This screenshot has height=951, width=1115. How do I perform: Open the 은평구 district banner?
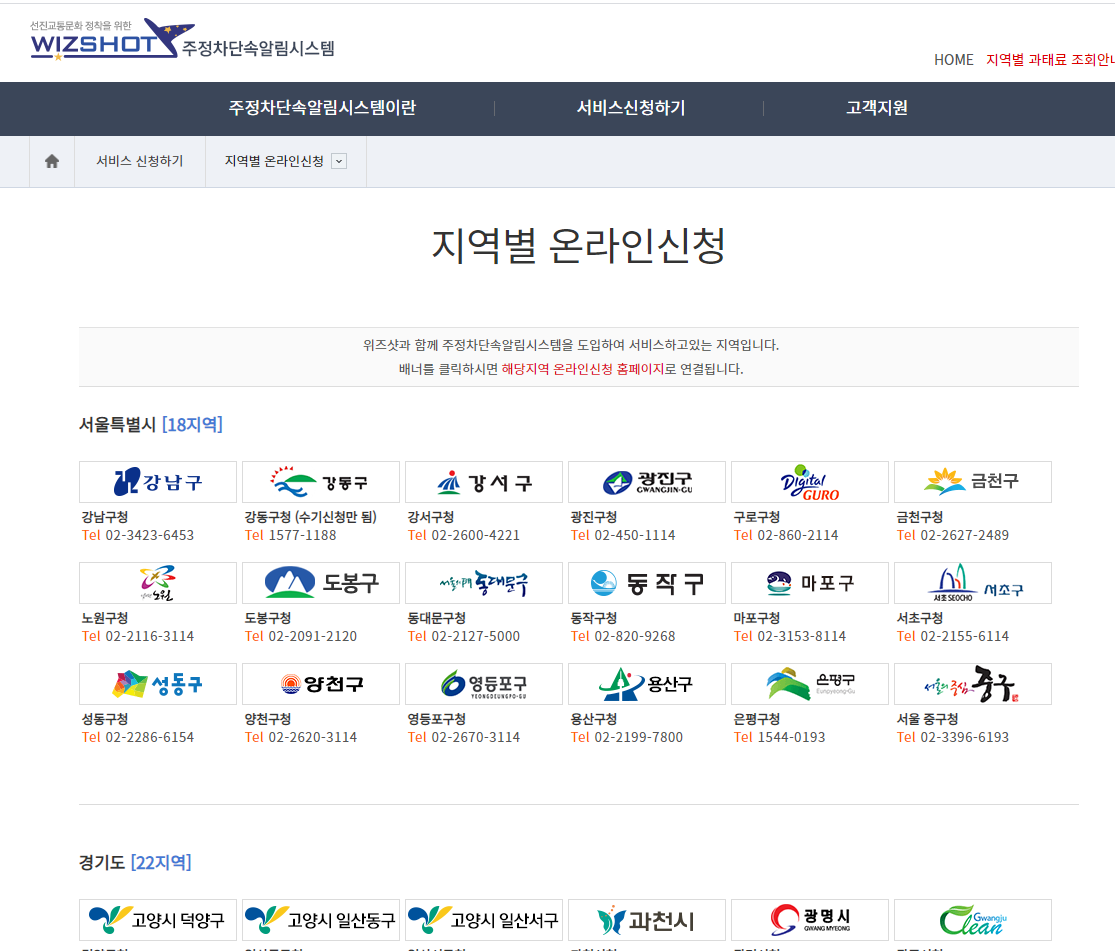point(810,684)
